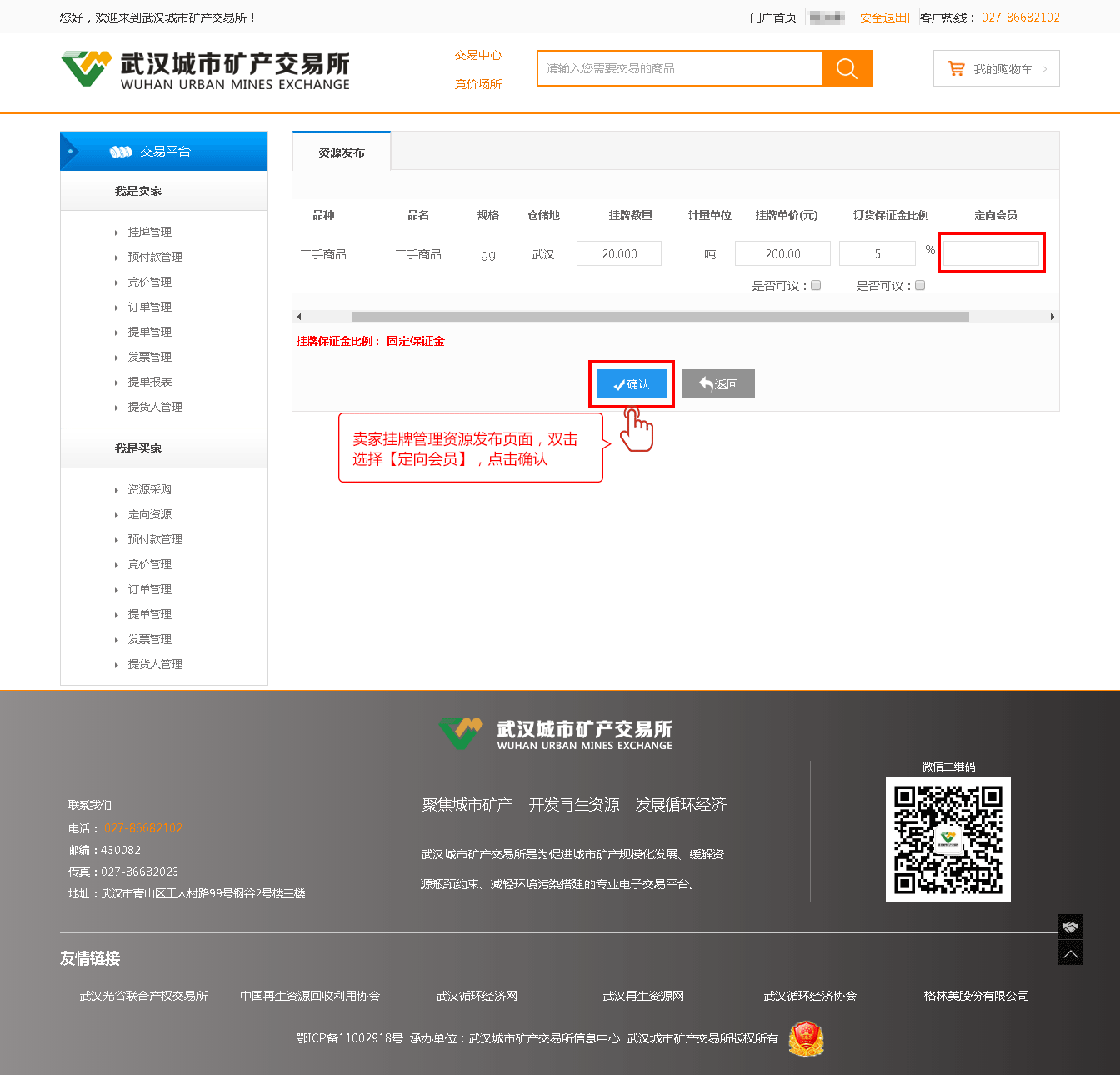The image size is (1120, 1075).
Task: Click the right arrow of horizontal scrollbar
Action: tap(1052, 317)
